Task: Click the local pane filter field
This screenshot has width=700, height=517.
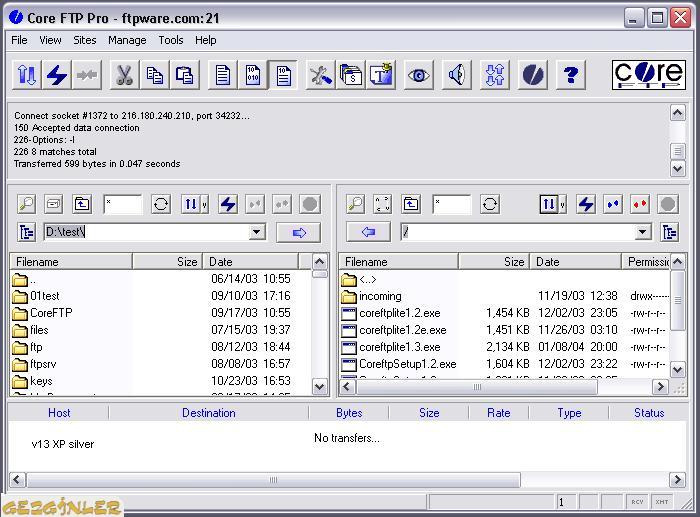Action: tap(123, 204)
